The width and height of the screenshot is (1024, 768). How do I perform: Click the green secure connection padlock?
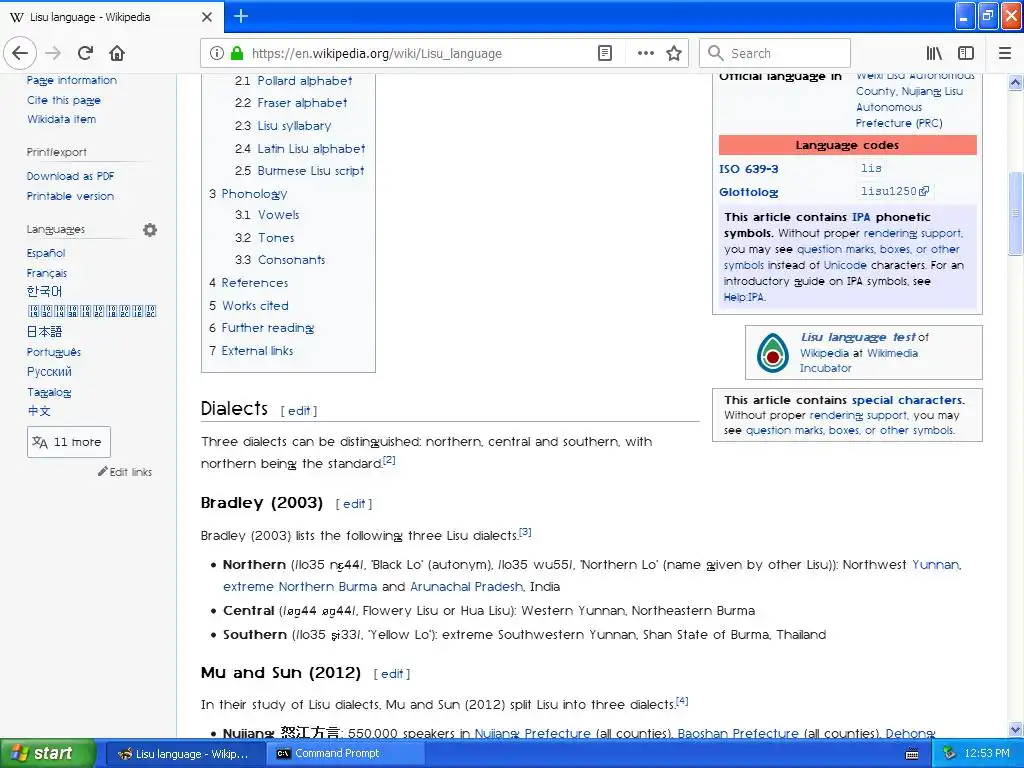pos(237,53)
